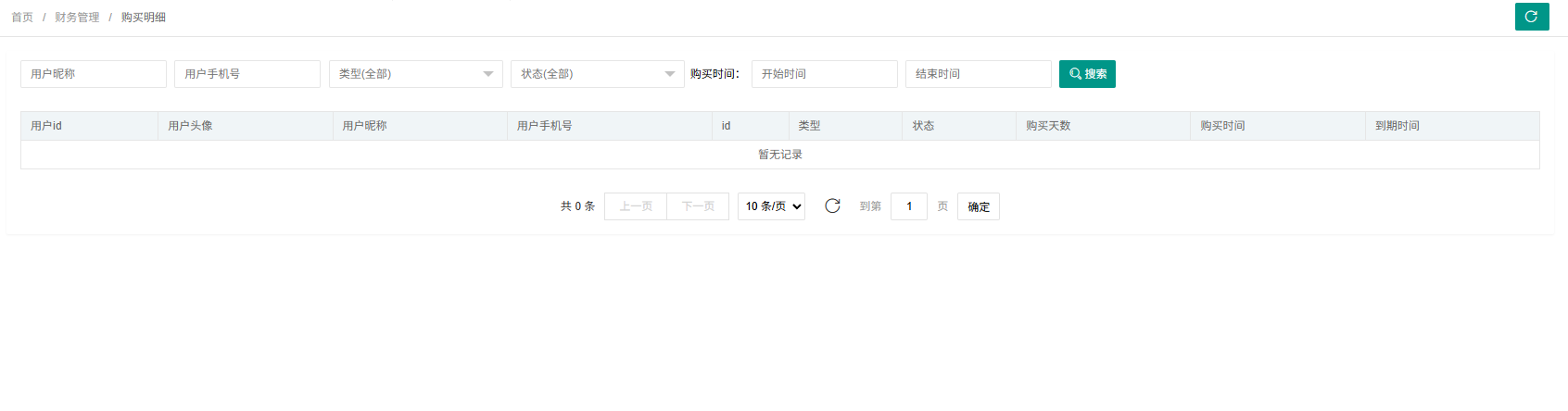Click the 到期时间 column header

coord(1397,126)
